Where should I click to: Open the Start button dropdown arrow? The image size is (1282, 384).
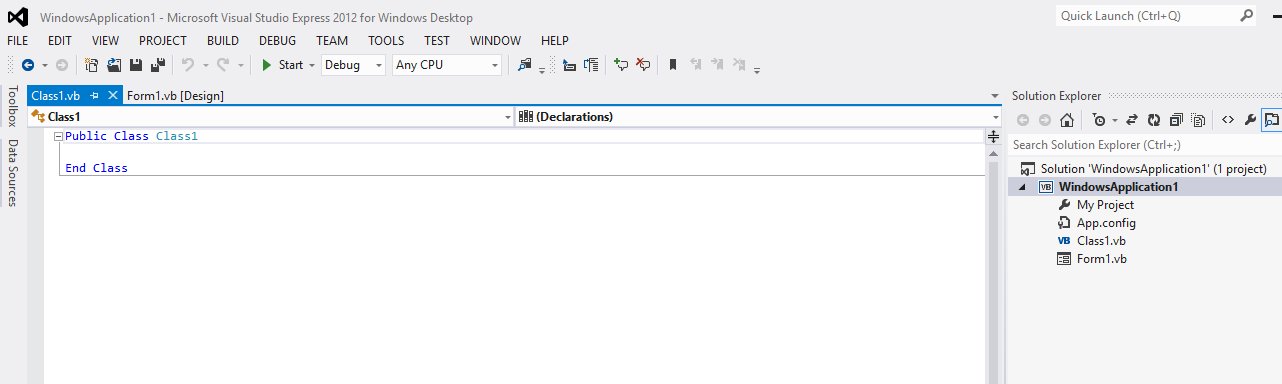pos(312,65)
